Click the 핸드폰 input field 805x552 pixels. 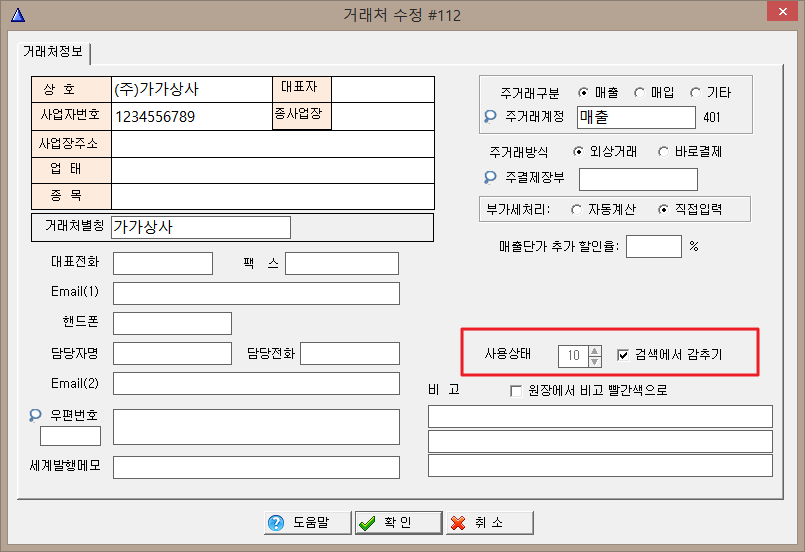[x=172, y=323]
